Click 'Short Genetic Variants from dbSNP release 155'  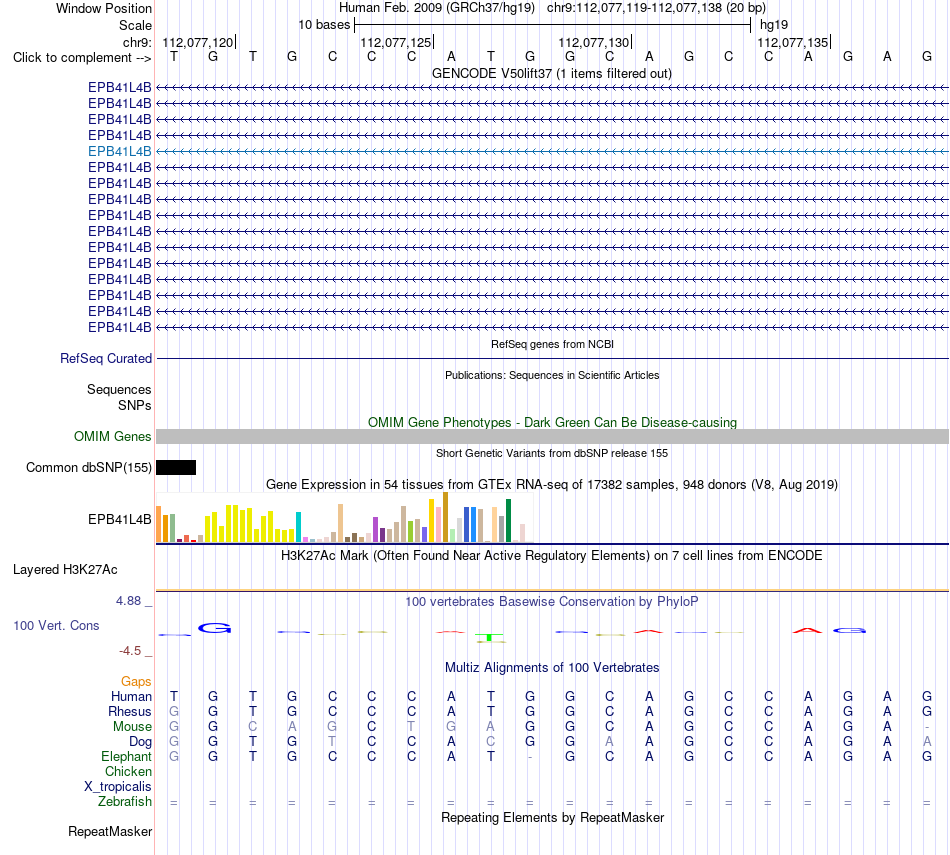552,453
